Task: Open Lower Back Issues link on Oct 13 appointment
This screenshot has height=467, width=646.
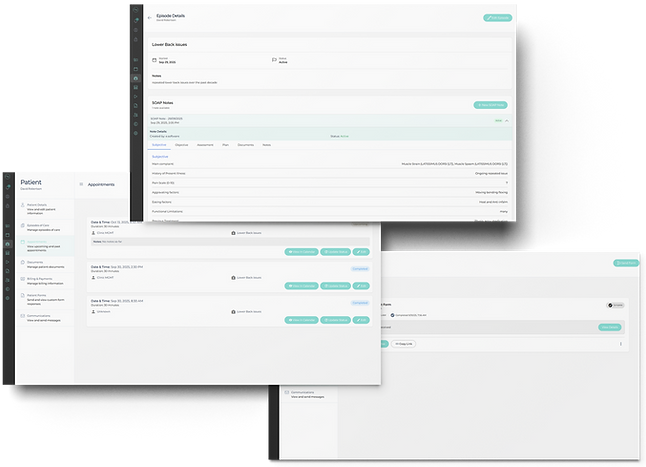Action: tap(249, 233)
